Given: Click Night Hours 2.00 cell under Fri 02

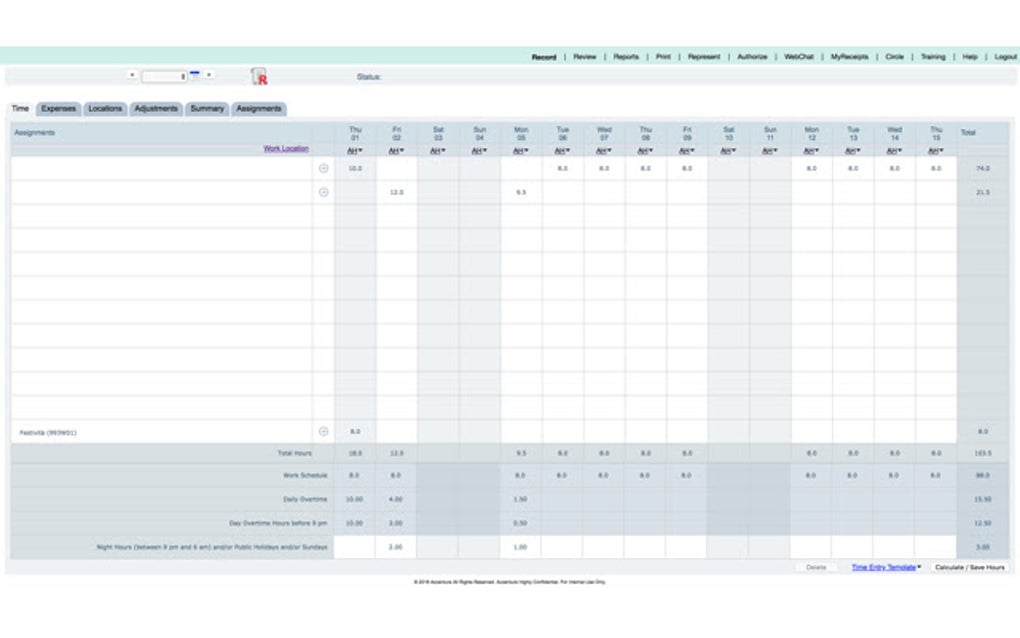Looking at the screenshot, I should (x=396, y=547).
